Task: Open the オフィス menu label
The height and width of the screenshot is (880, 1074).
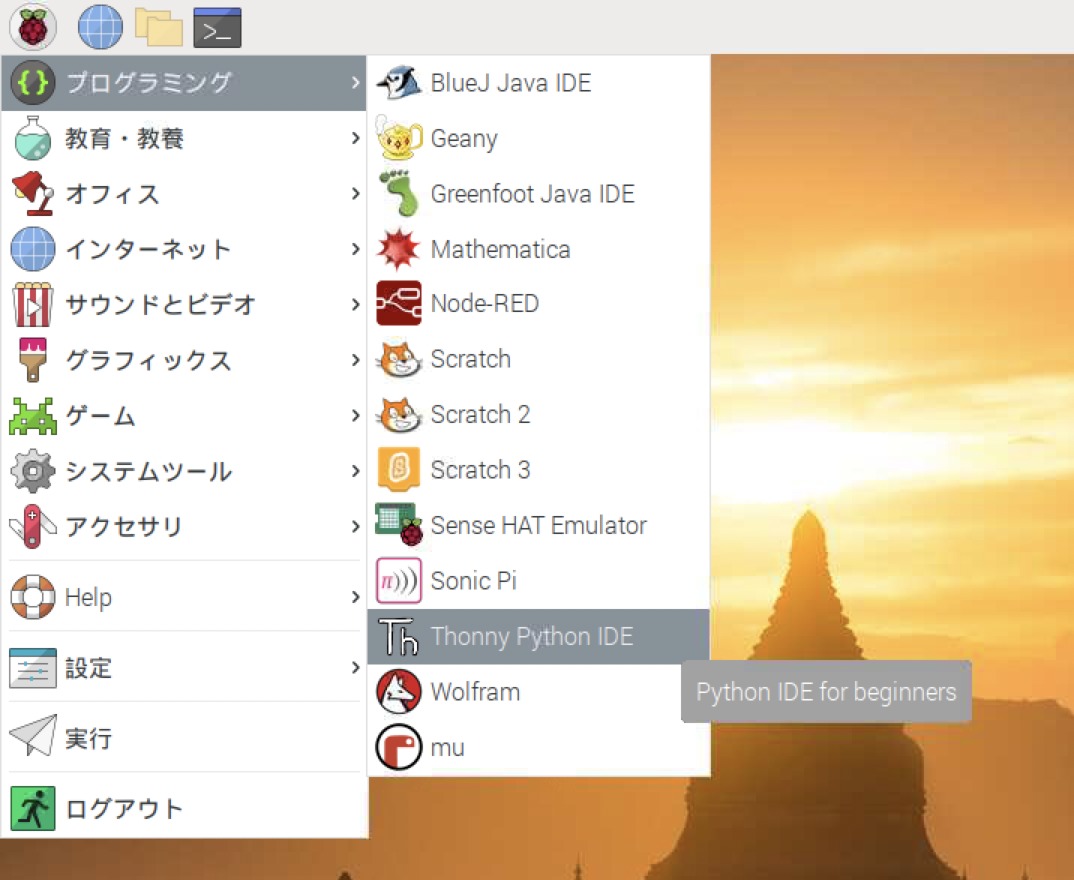Action: click(112, 194)
